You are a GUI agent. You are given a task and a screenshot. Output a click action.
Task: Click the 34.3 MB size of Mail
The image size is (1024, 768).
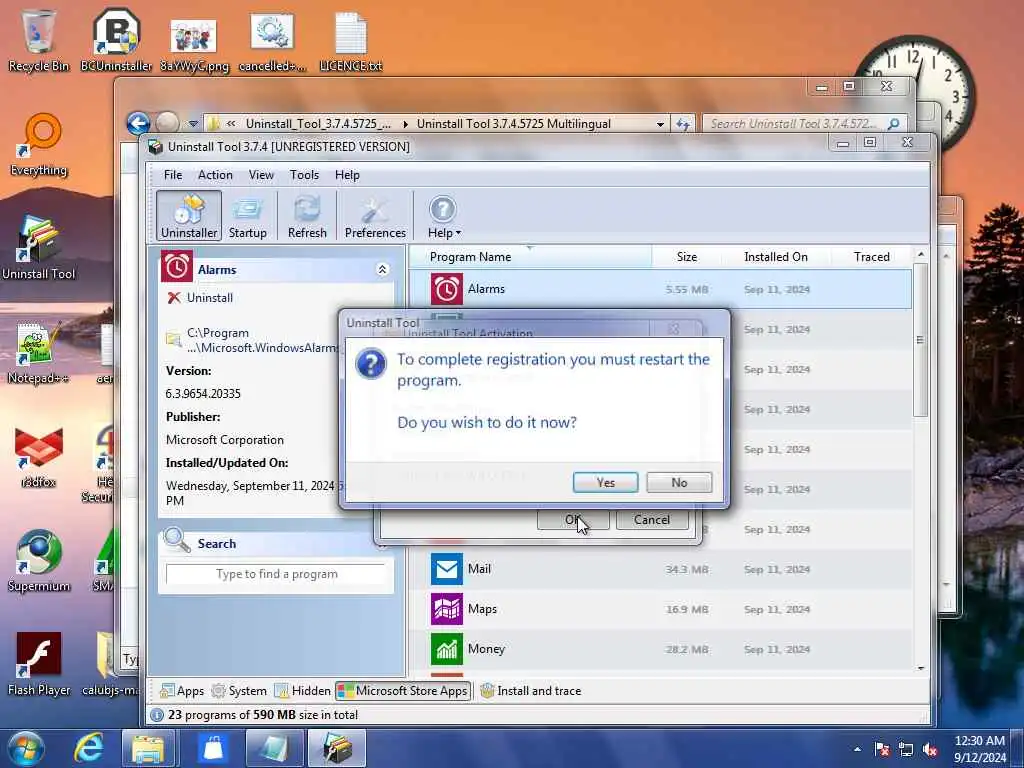click(x=687, y=569)
